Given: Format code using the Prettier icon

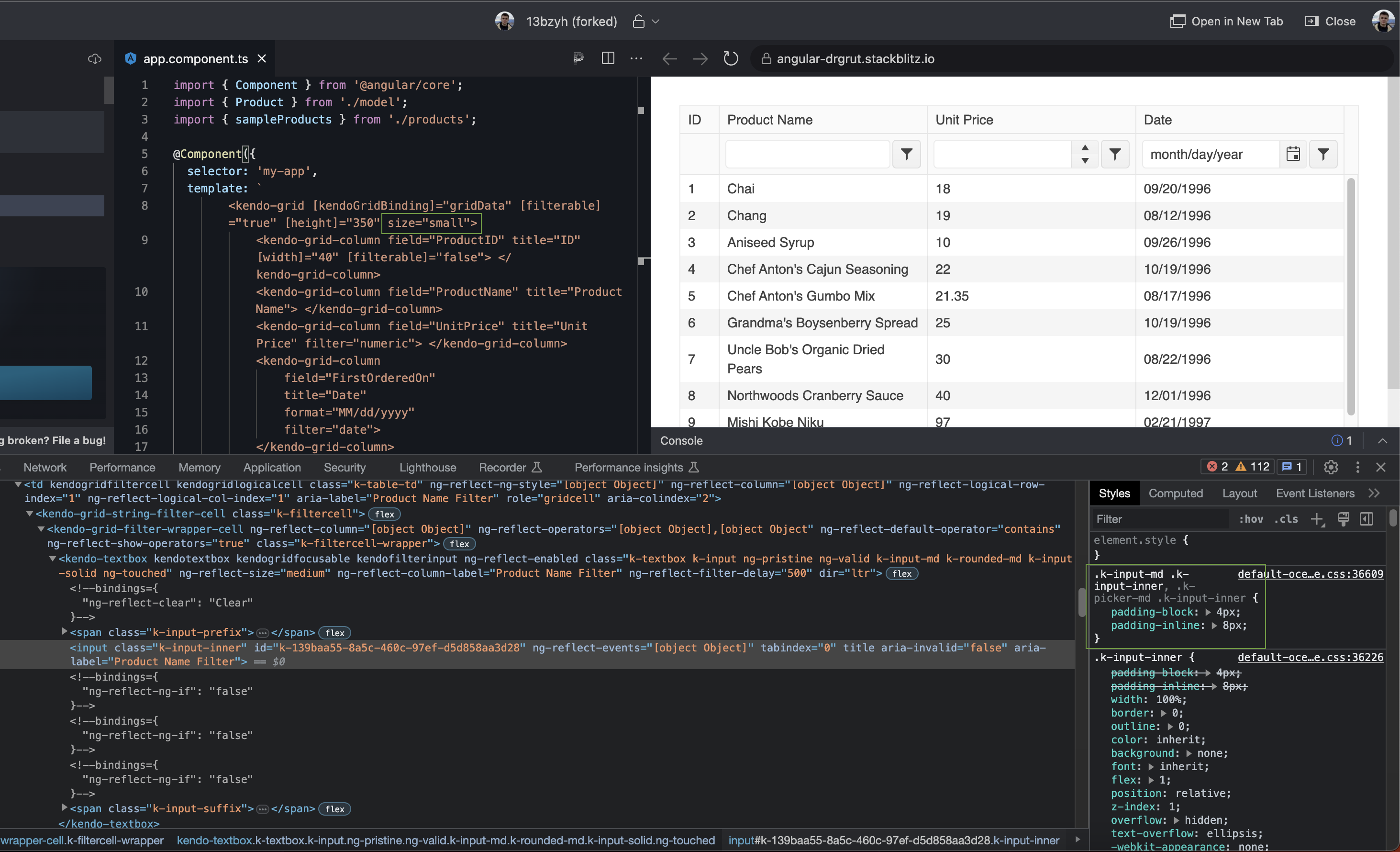Looking at the screenshot, I should 578,58.
